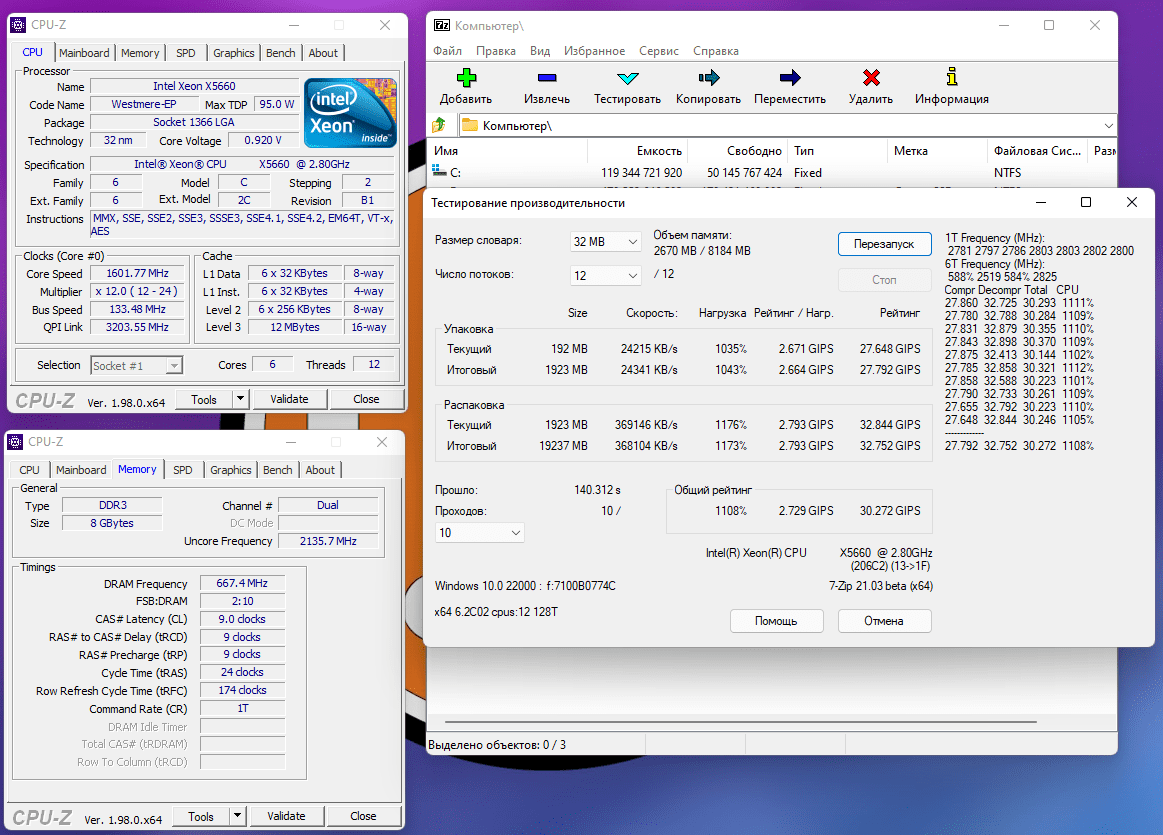This screenshot has height=835, width=1163.
Task: Switch to Graphics tab in upper CPU-Z
Action: pos(234,53)
